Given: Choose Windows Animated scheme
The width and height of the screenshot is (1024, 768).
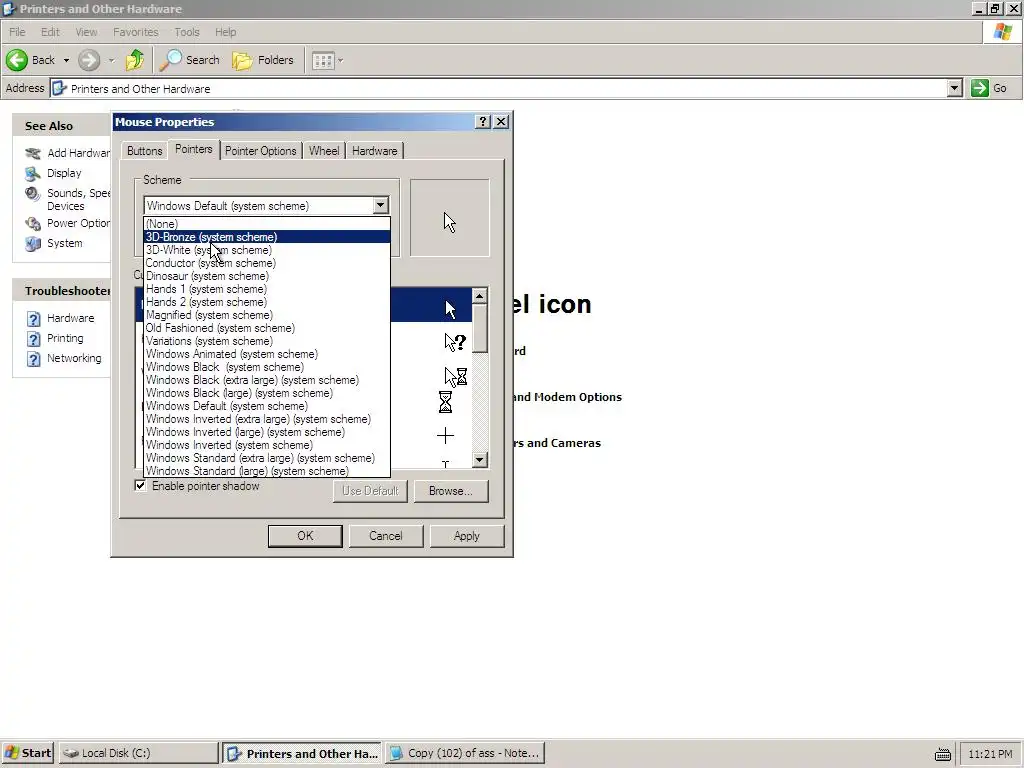Looking at the screenshot, I should click(x=266, y=354).
